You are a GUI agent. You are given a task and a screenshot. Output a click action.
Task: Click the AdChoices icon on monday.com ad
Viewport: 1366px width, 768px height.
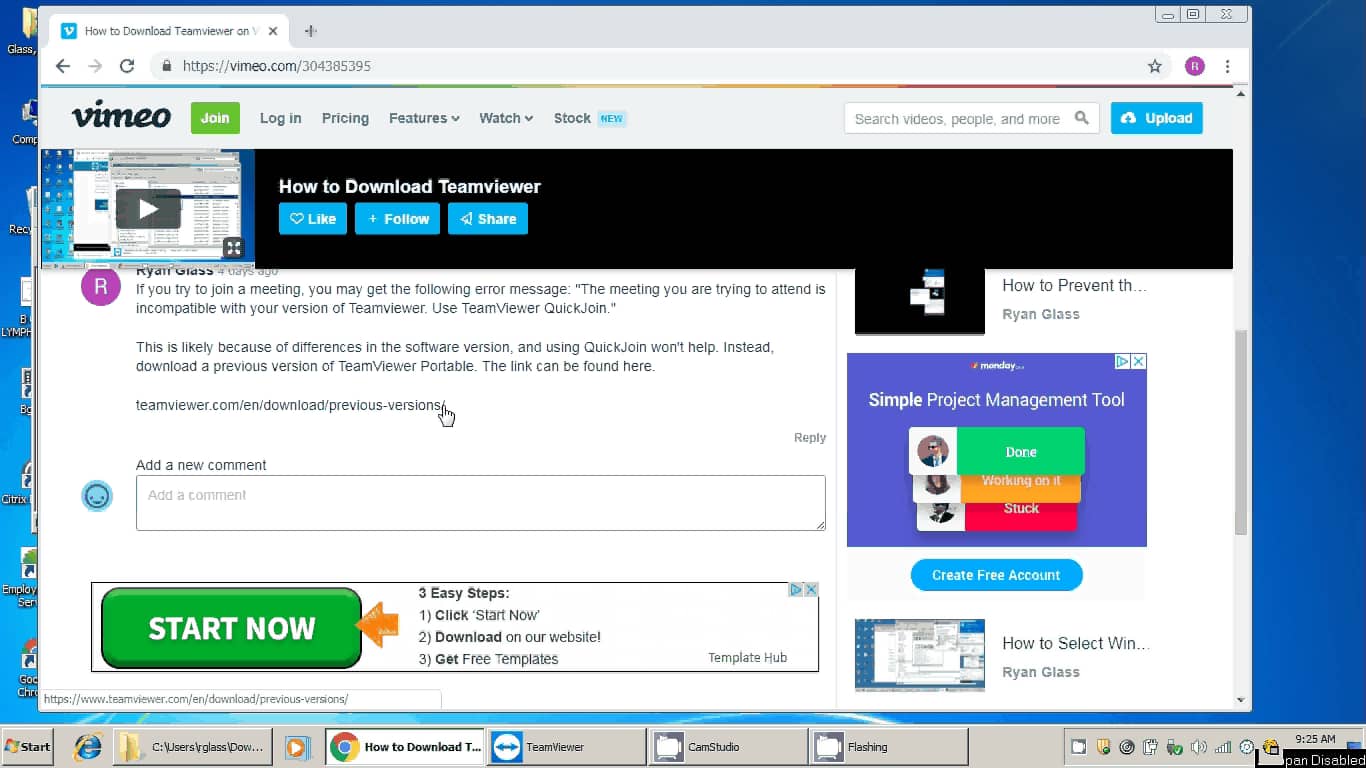click(1123, 361)
